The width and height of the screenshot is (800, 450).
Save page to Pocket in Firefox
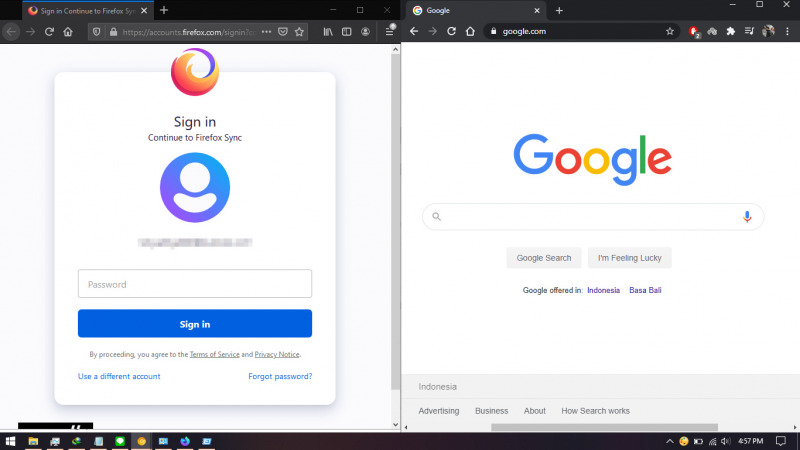point(283,32)
